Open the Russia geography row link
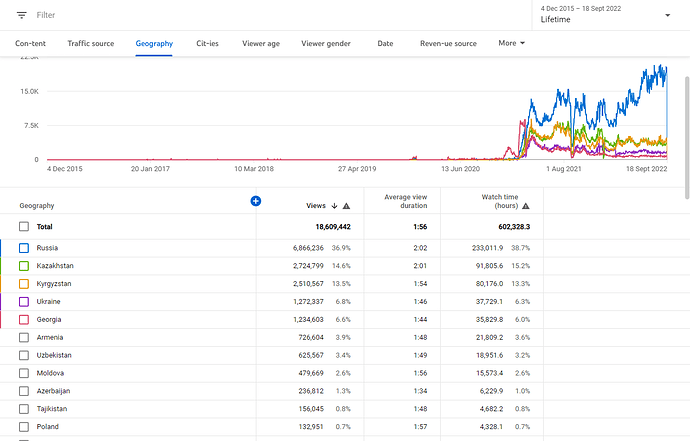This screenshot has height=441, width=690. 47,248
